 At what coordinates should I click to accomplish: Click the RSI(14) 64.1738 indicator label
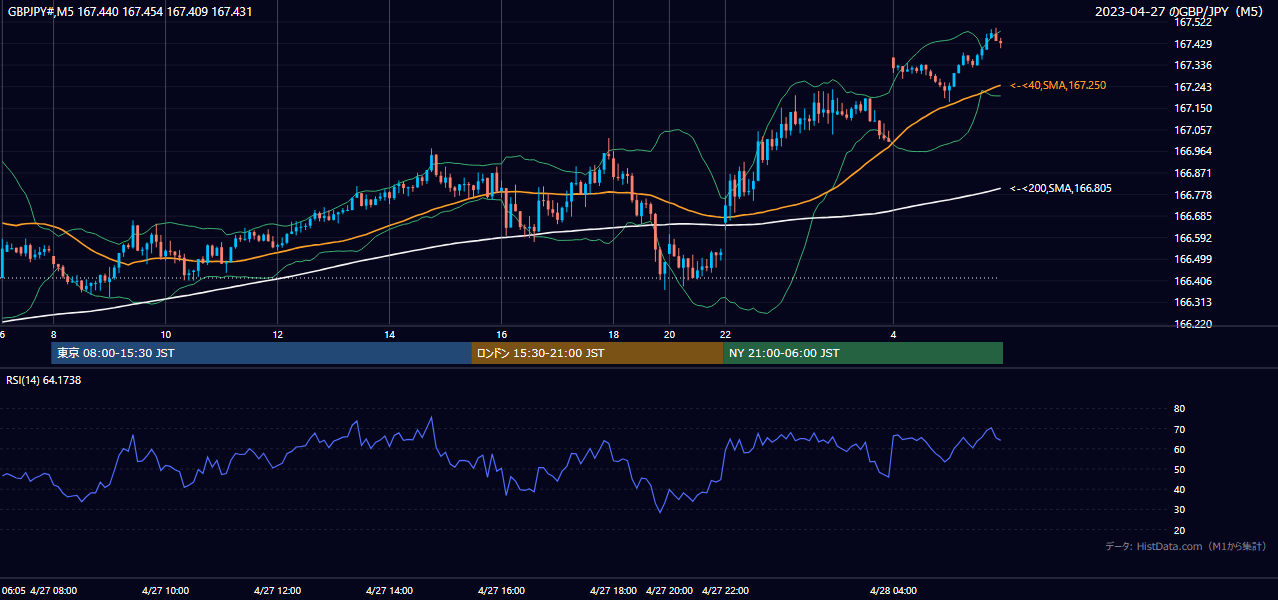[44, 380]
